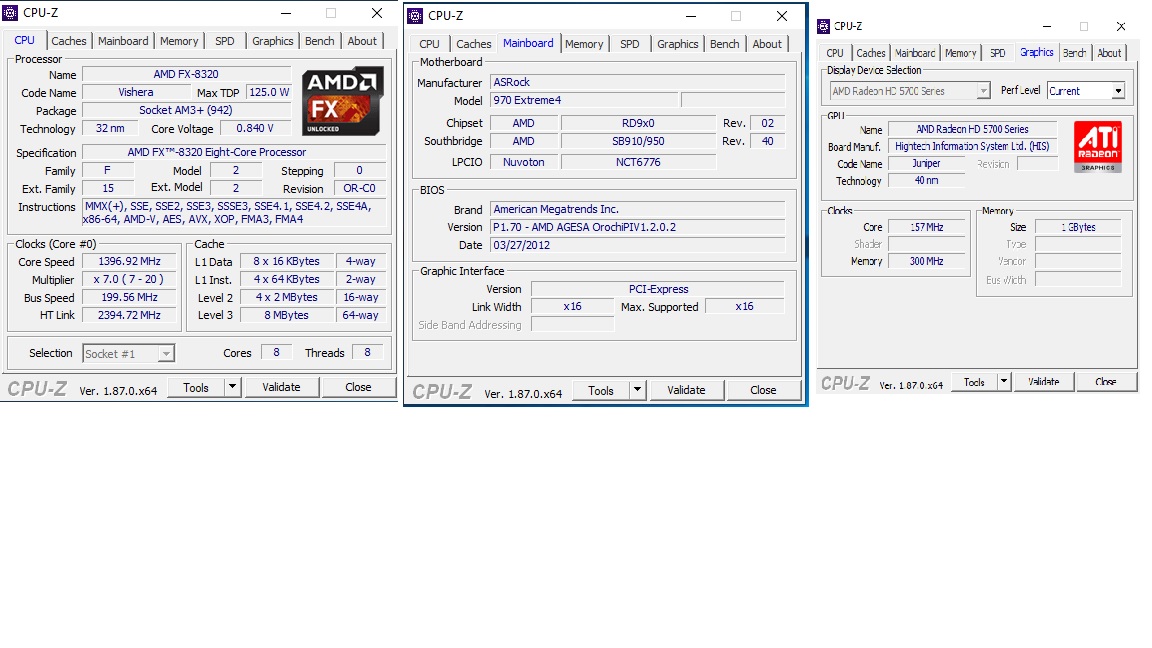
Task: Click the 970 Extreme4 motherboard model field
Action: coord(584,100)
